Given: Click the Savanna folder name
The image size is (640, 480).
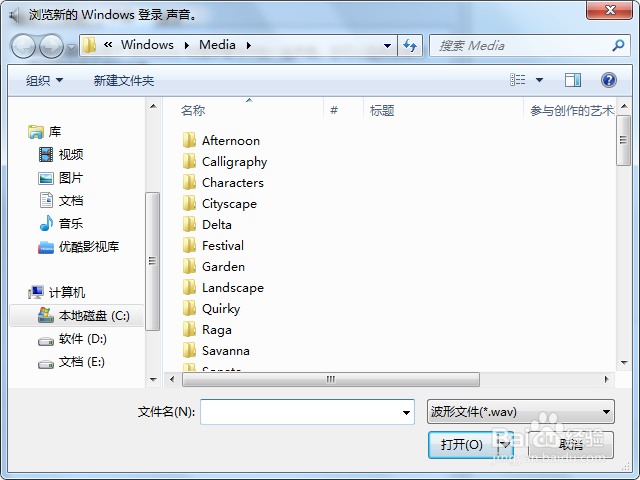Looking at the screenshot, I should 226,351.
